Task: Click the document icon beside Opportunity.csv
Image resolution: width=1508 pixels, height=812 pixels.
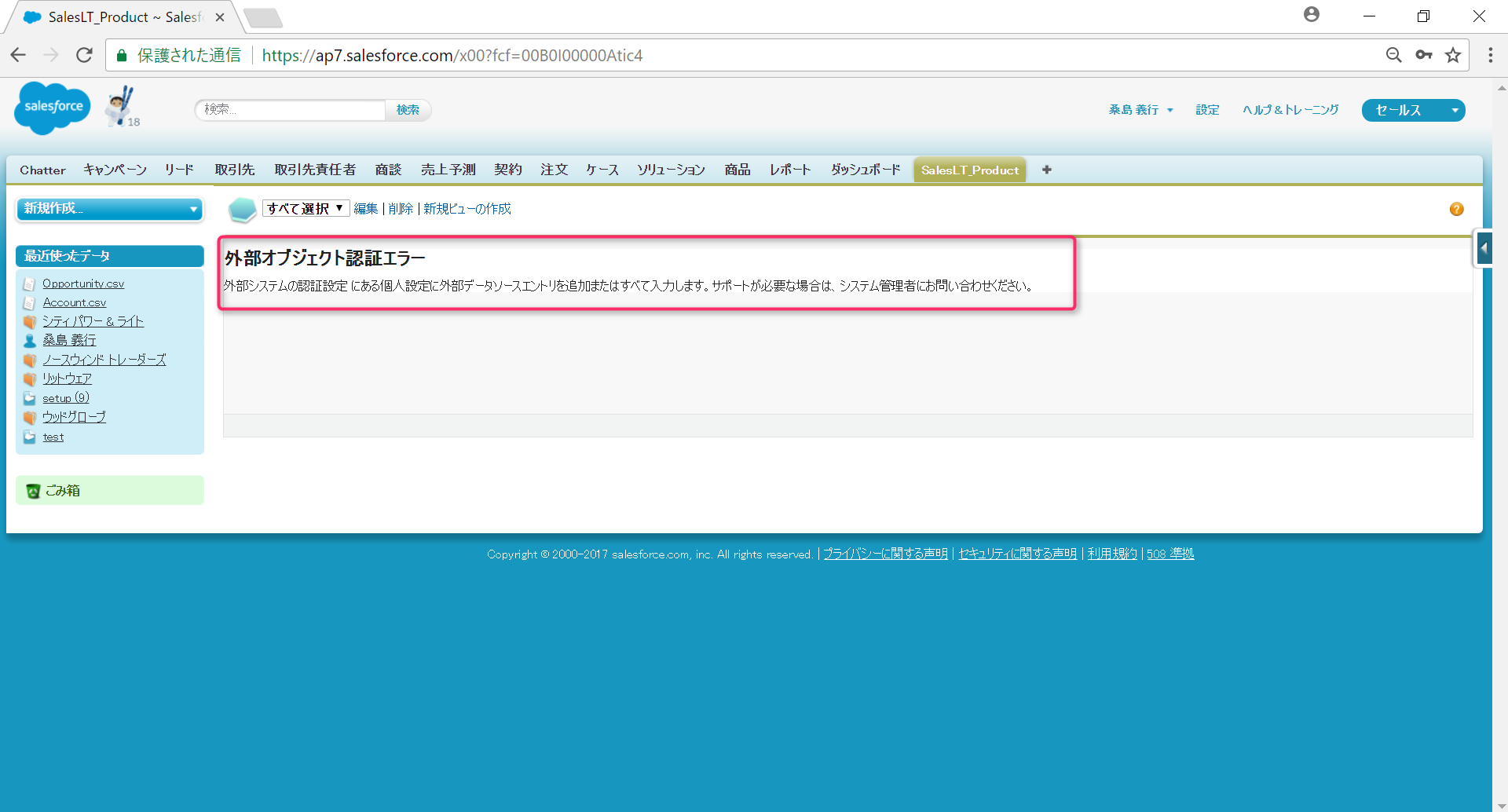Action: (30, 283)
